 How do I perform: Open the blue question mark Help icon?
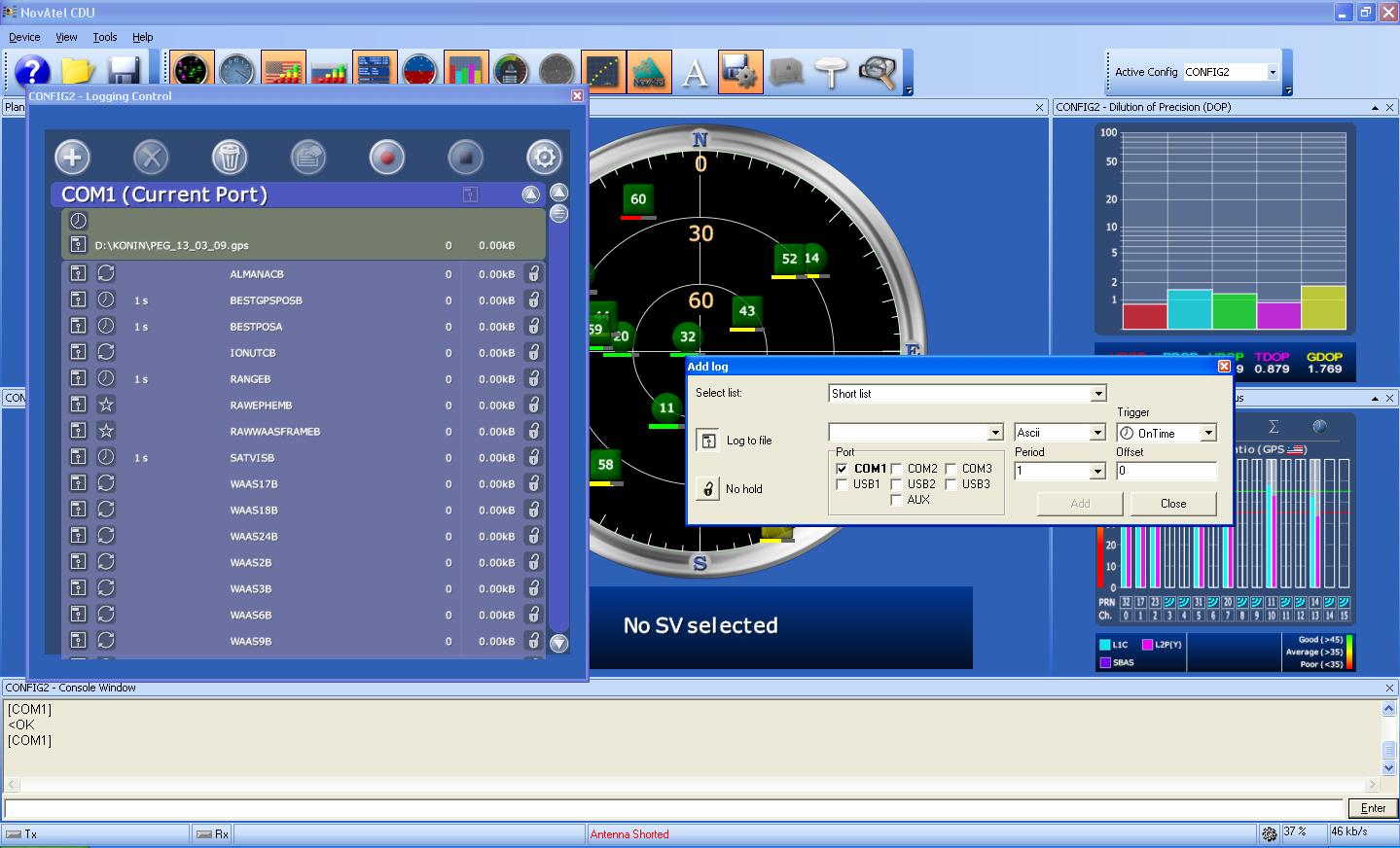pos(32,72)
